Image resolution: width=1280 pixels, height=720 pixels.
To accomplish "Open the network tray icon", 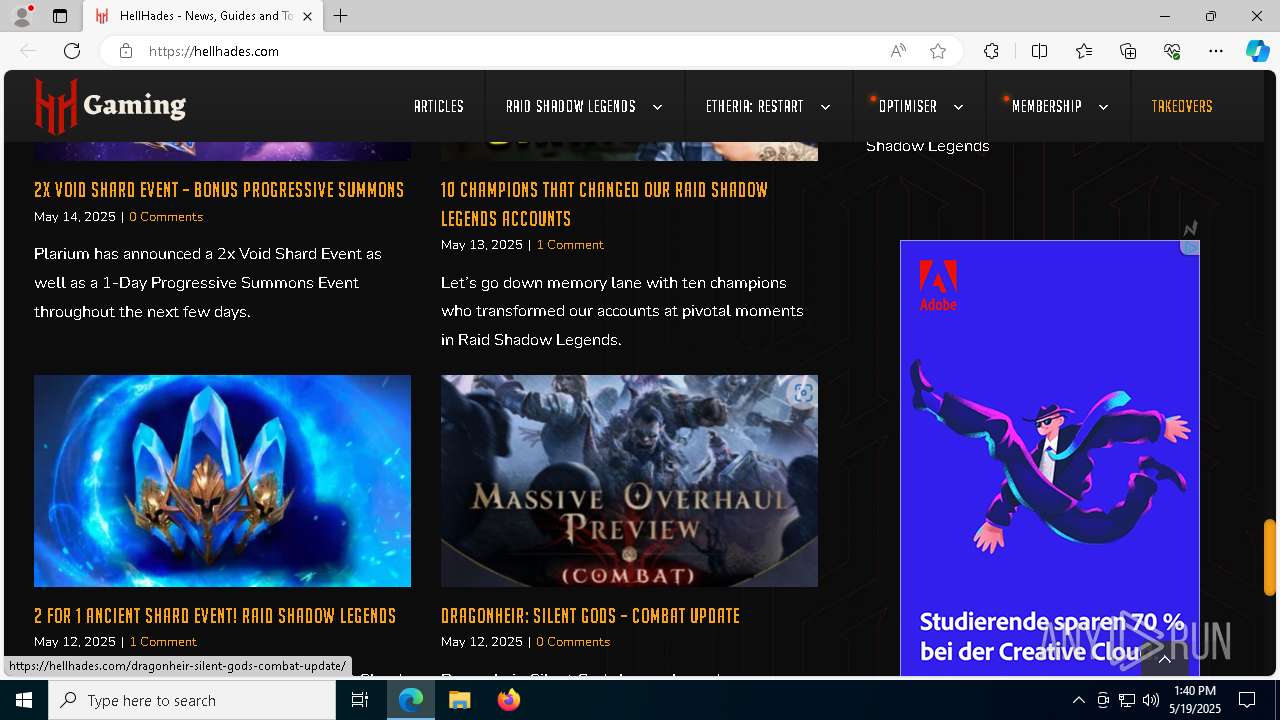I will coord(1127,700).
